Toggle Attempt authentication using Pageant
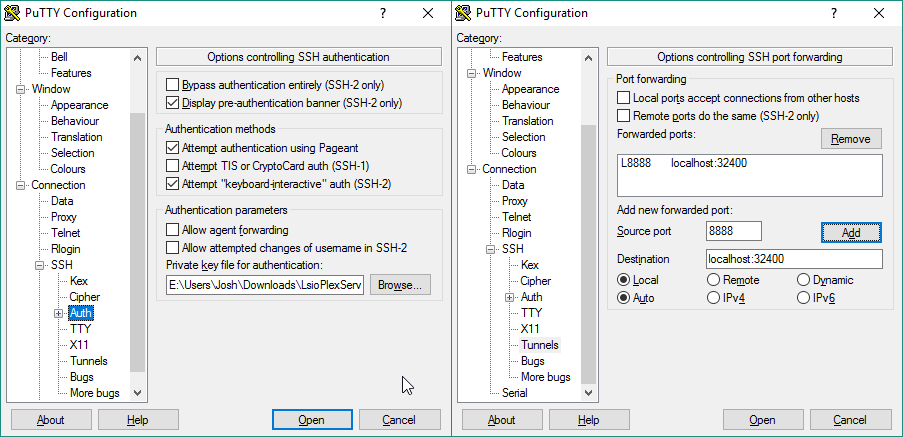903x437 pixels. [x=172, y=148]
